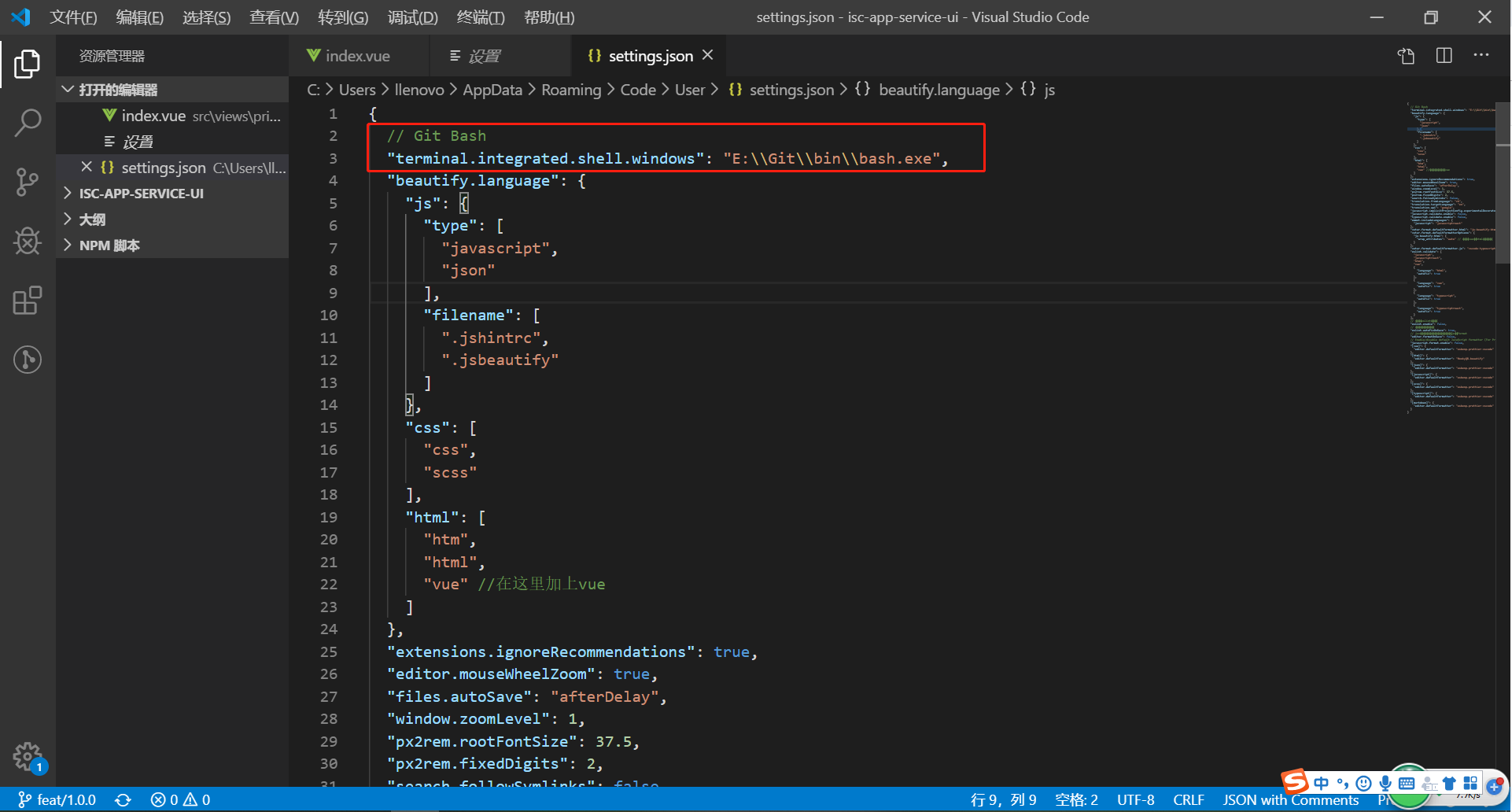Click JSON with Comments language selector
This screenshot has height=812, width=1512.
tap(1290, 799)
